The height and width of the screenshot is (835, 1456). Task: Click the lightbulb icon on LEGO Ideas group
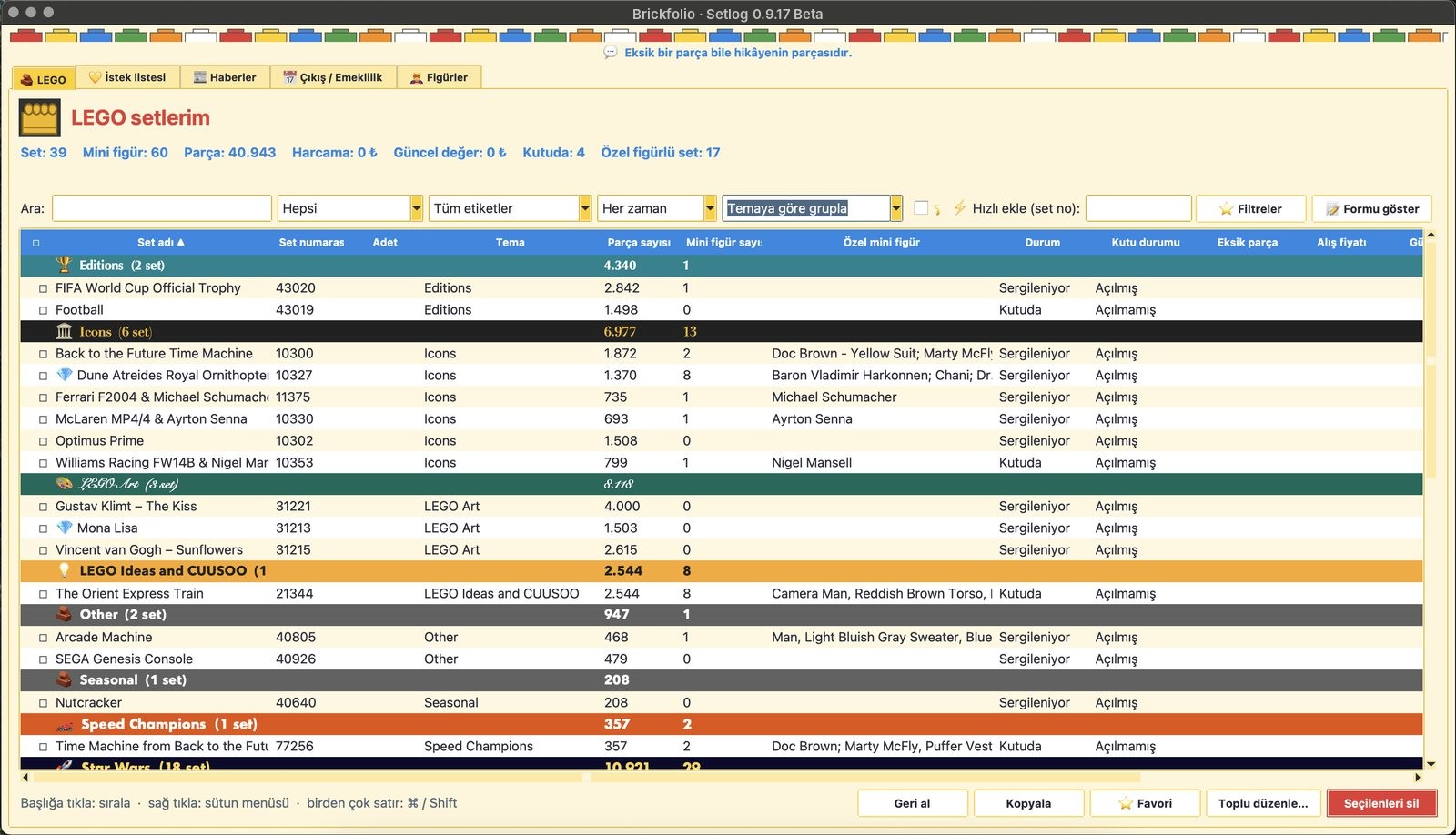click(64, 570)
